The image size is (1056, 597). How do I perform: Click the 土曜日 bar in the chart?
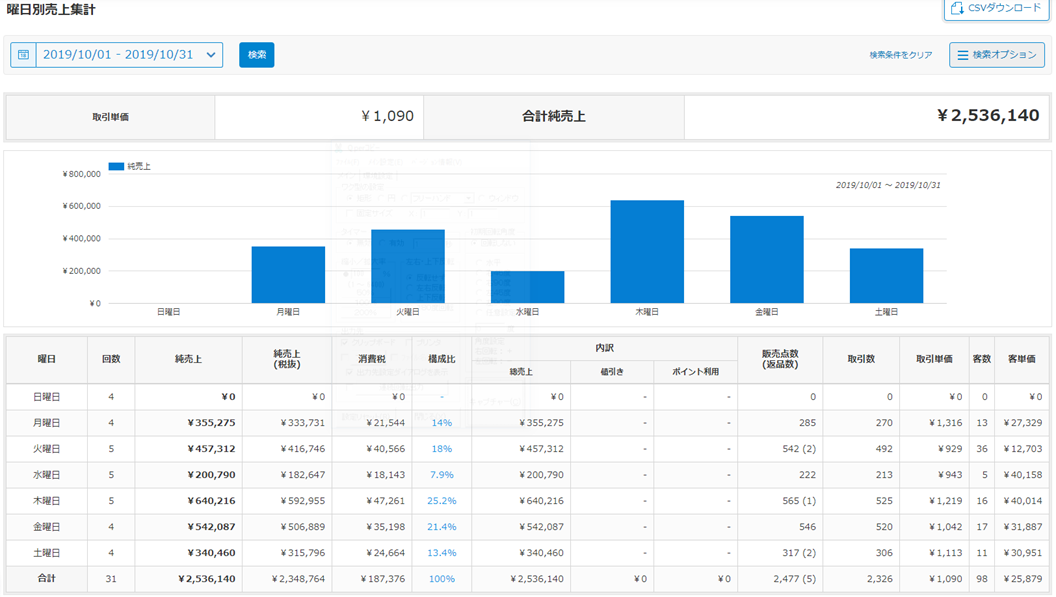point(886,276)
